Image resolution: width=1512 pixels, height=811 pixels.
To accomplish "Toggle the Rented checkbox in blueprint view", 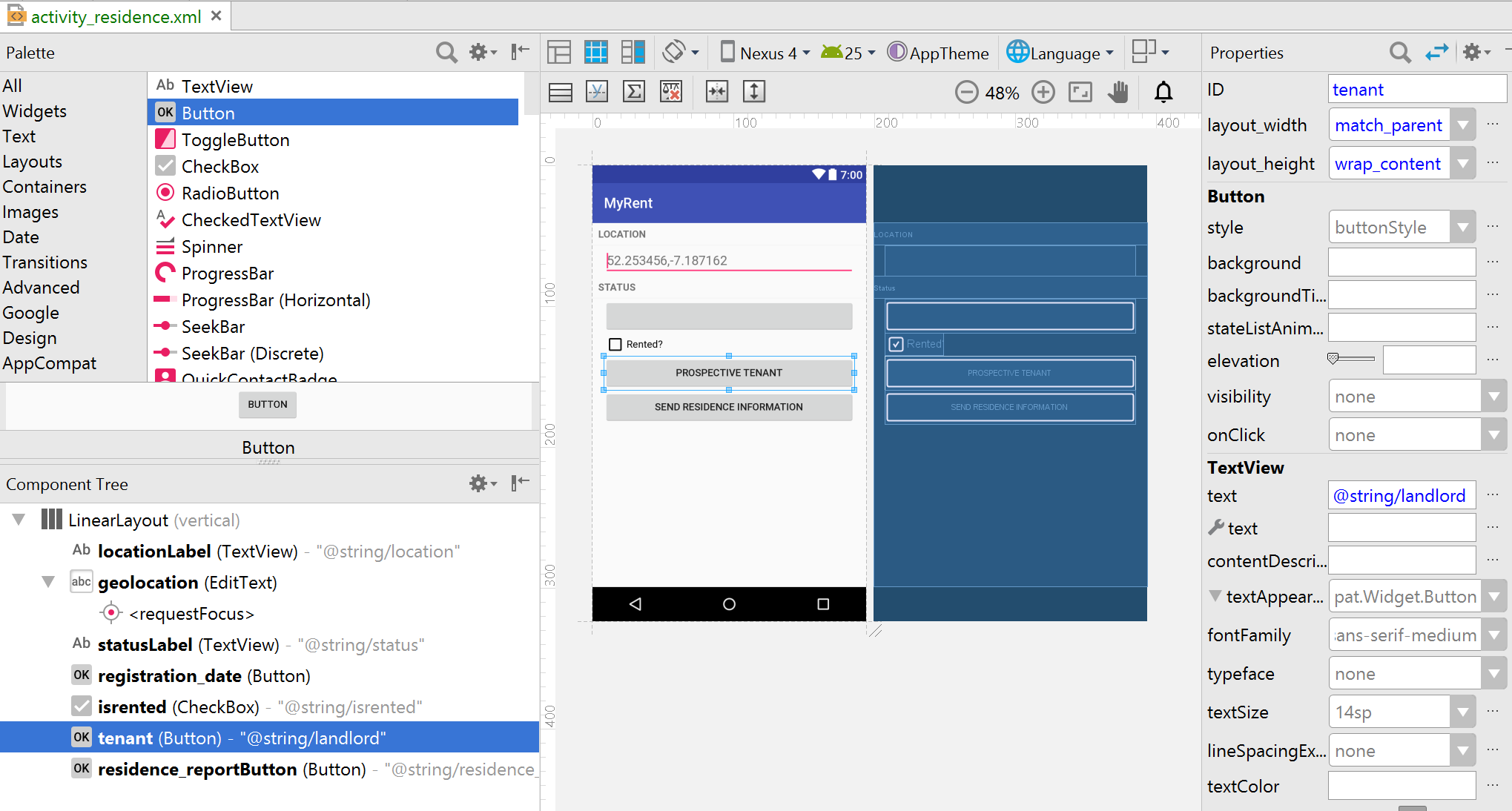I will (897, 344).
